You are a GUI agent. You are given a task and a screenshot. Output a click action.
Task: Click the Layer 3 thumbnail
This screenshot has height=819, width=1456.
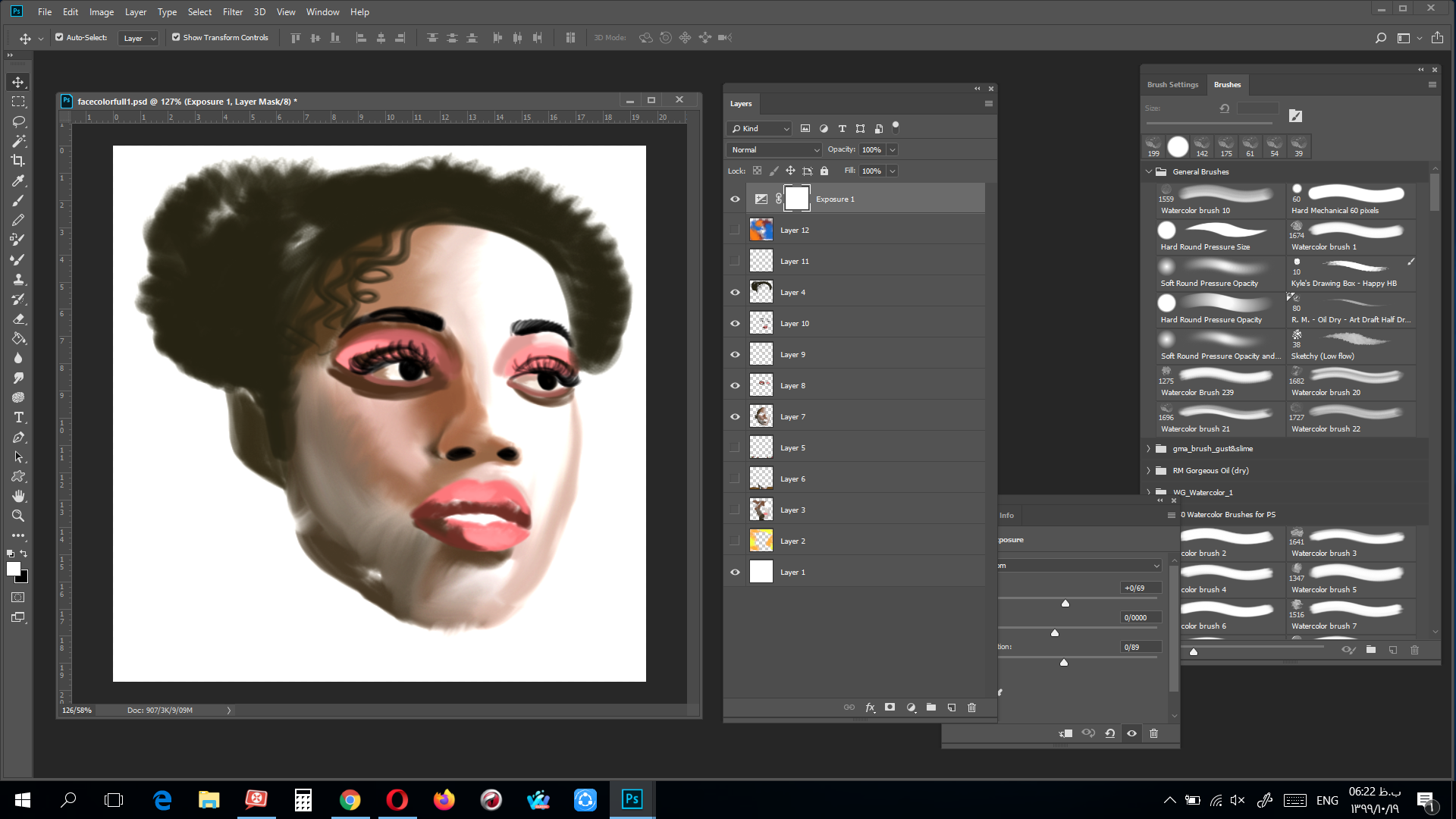tap(761, 510)
